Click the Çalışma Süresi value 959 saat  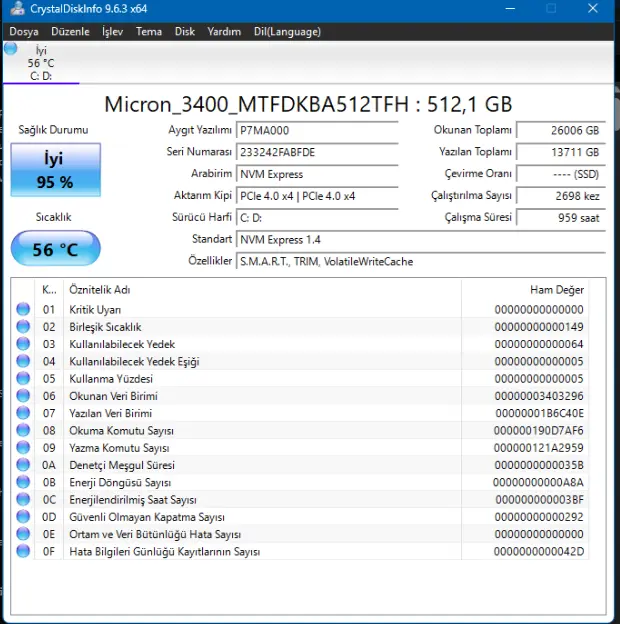tap(561, 218)
